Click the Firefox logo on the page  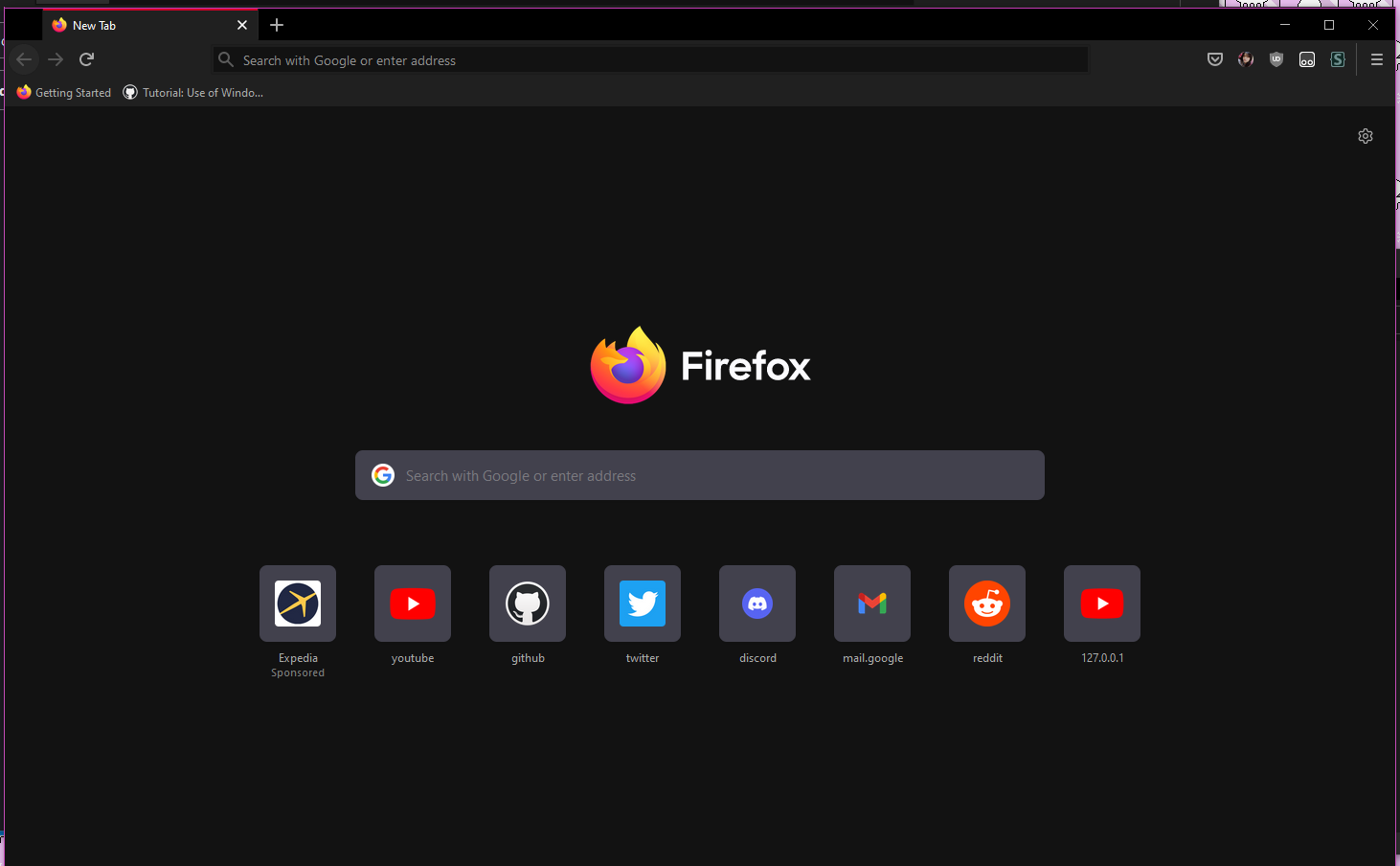point(700,365)
